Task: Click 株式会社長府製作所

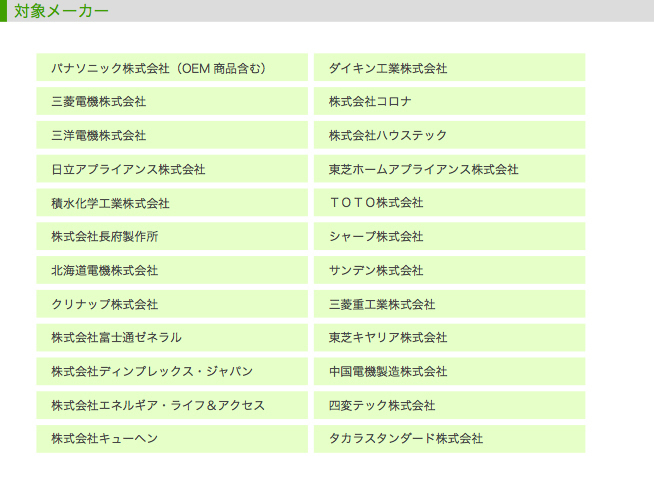Action: point(172,236)
